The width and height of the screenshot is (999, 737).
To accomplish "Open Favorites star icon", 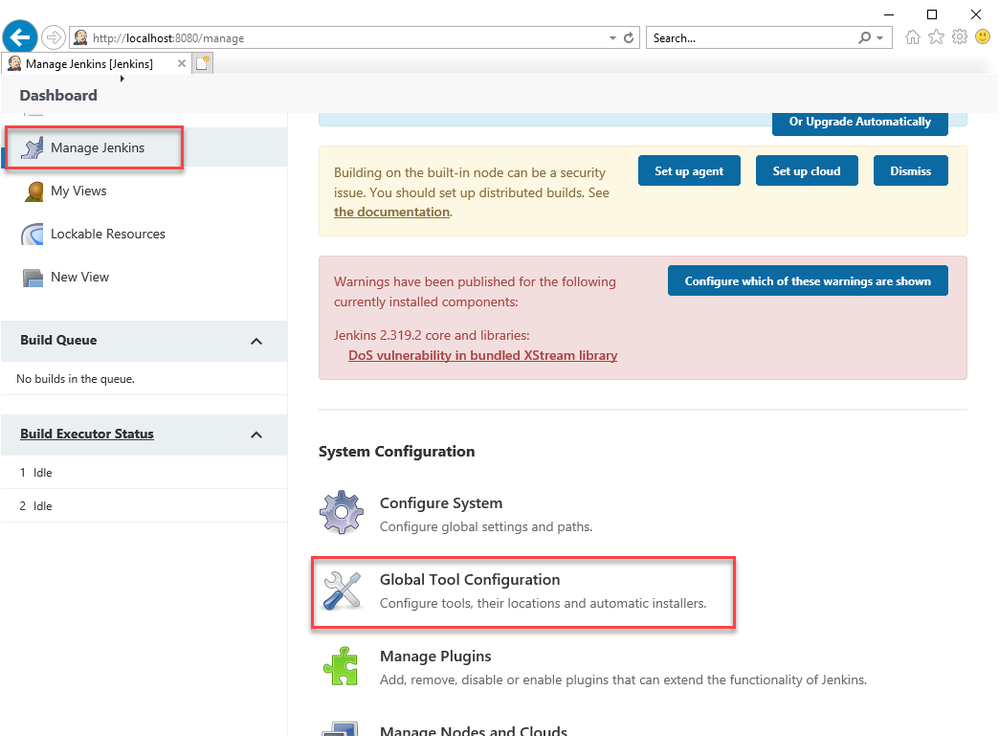I will click(x=936, y=37).
